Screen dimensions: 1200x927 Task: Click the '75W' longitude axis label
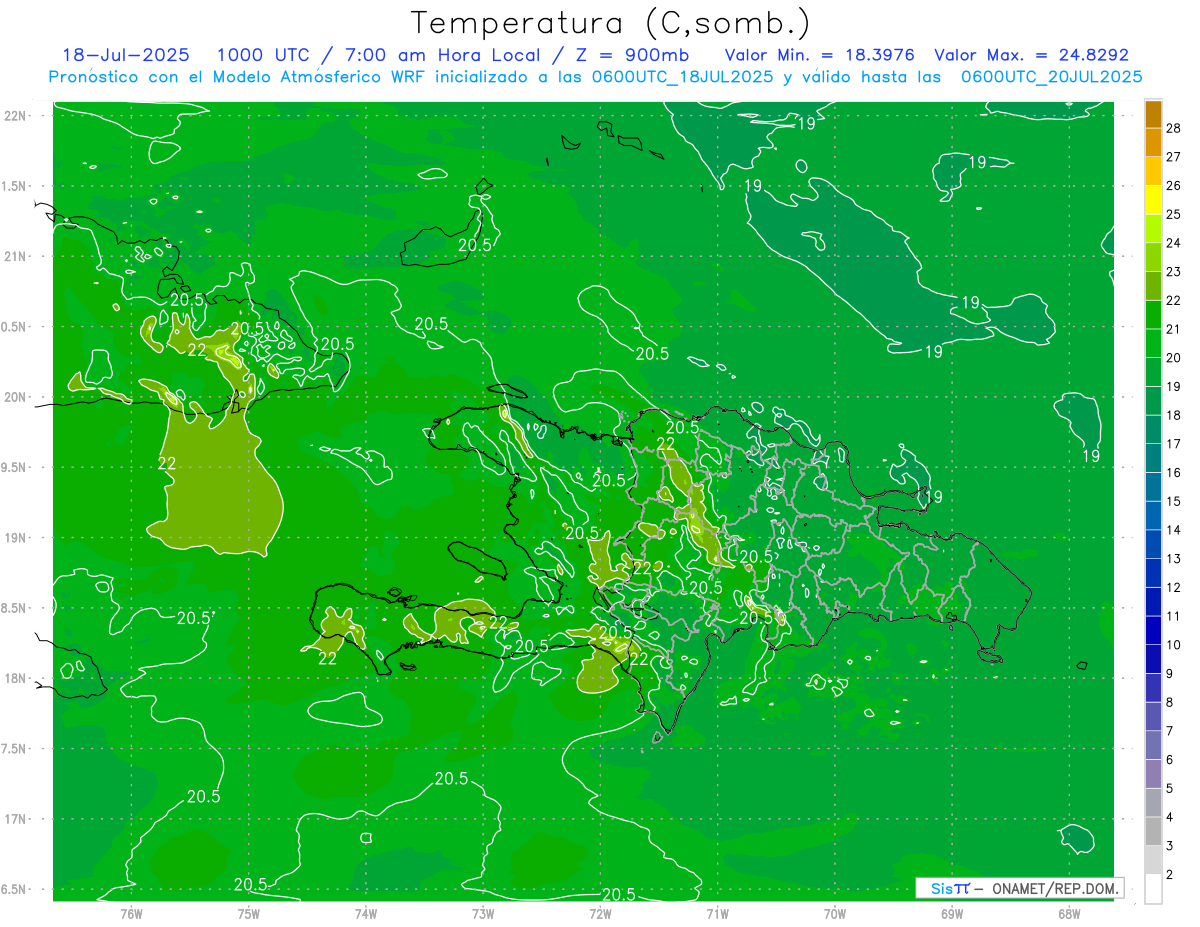248,913
